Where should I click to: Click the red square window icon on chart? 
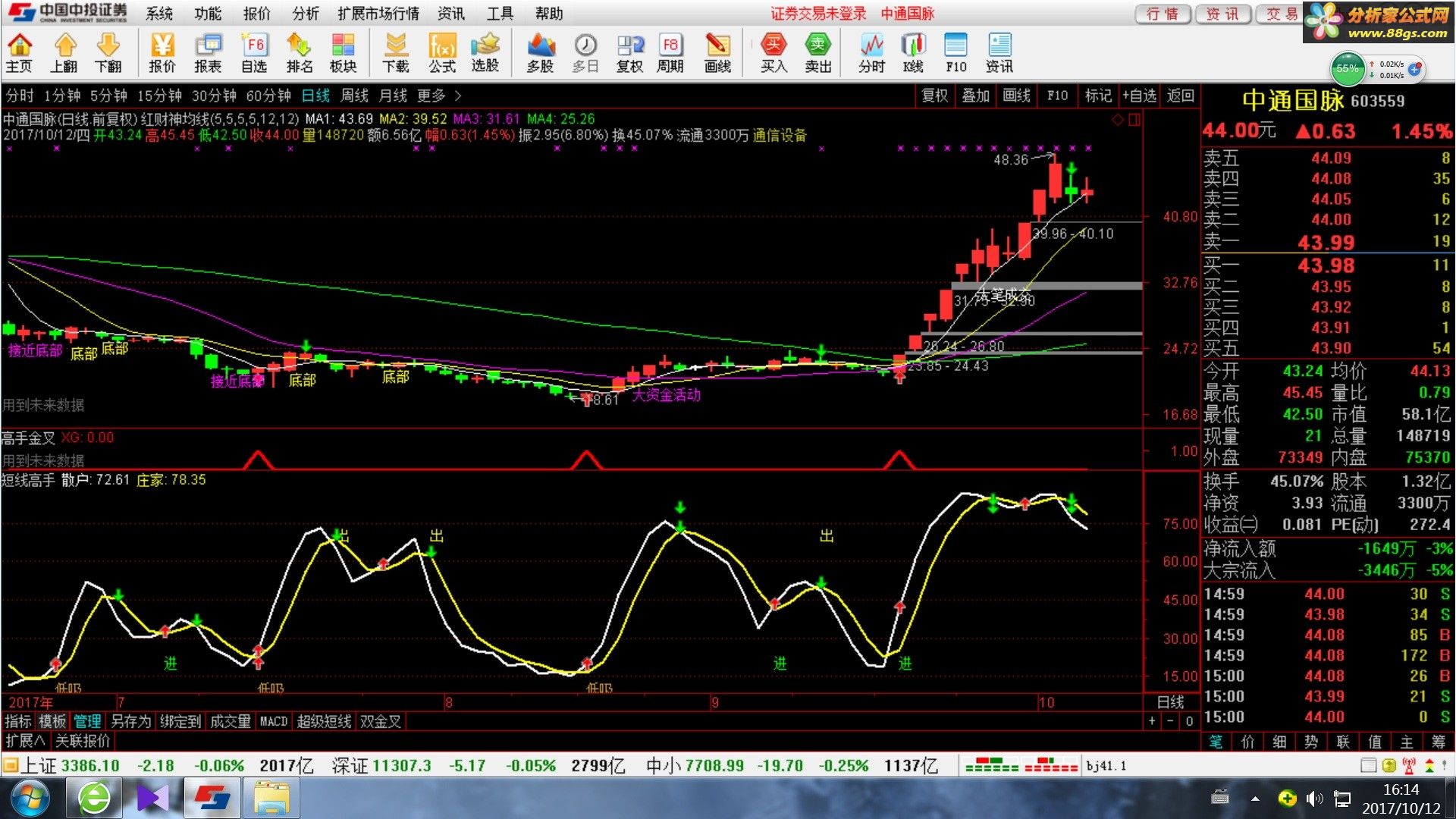pos(1134,120)
